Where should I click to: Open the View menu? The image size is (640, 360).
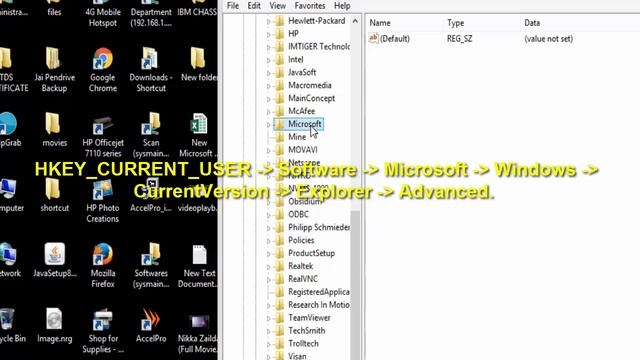pyautogui.click(x=278, y=6)
